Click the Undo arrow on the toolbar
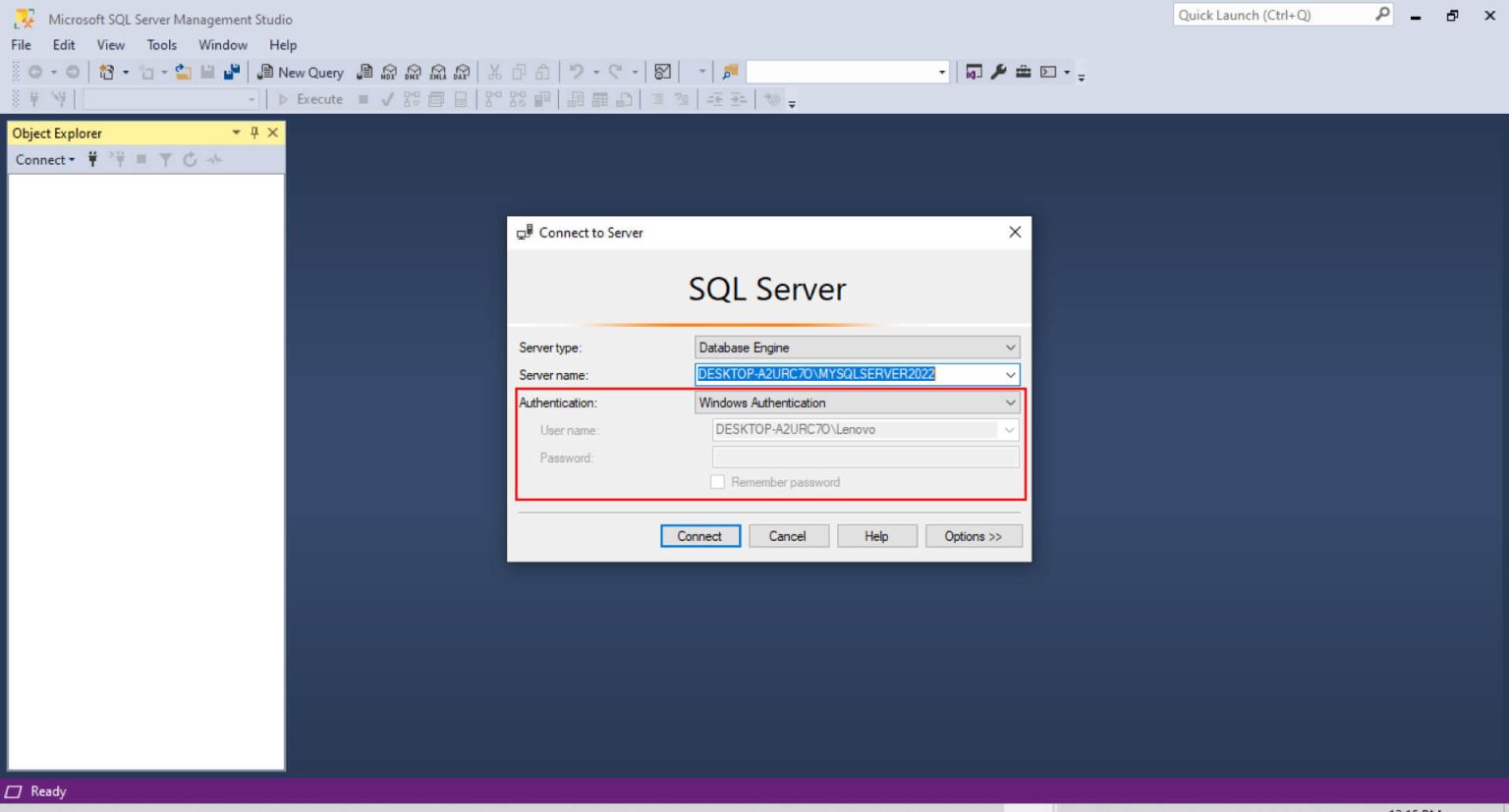Viewport: 1509px width, 812px height. click(x=575, y=71)
